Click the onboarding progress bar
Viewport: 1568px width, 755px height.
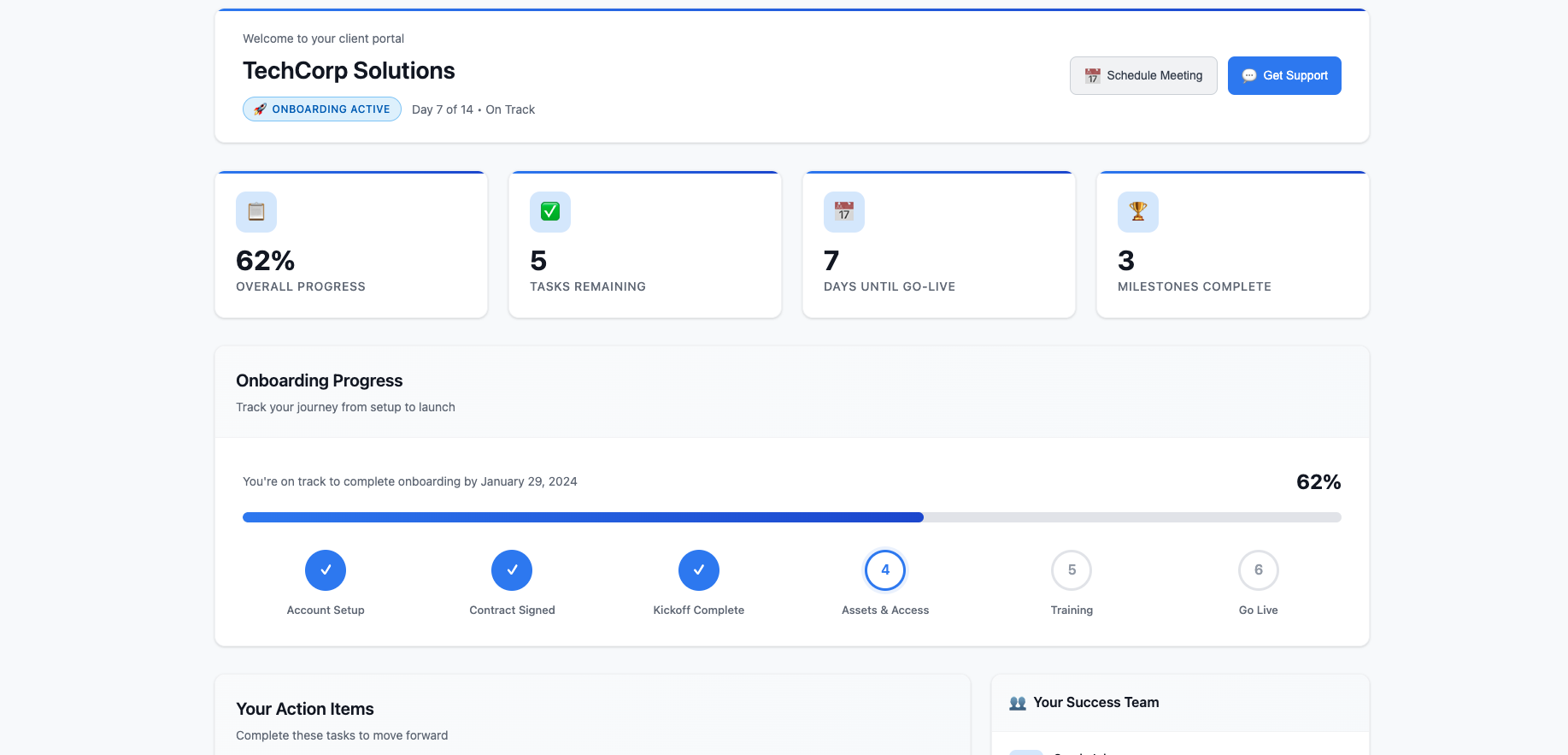791,517
